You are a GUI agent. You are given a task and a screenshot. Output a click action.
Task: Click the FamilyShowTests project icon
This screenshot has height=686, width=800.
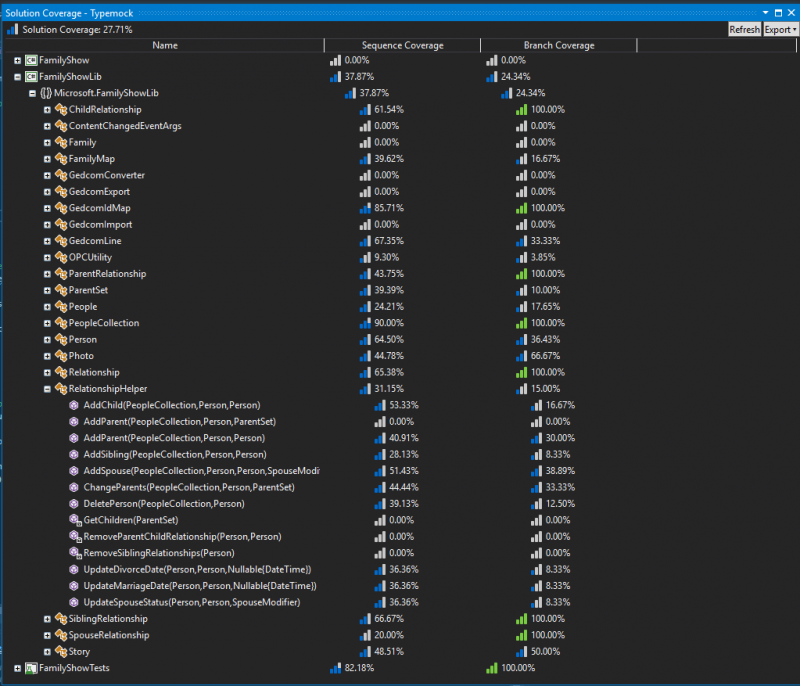click(31, 668)
